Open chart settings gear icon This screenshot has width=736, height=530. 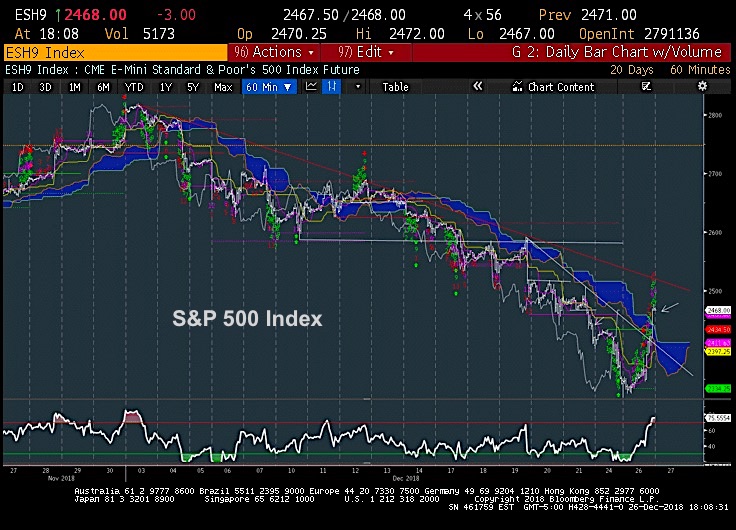(702, 86)
